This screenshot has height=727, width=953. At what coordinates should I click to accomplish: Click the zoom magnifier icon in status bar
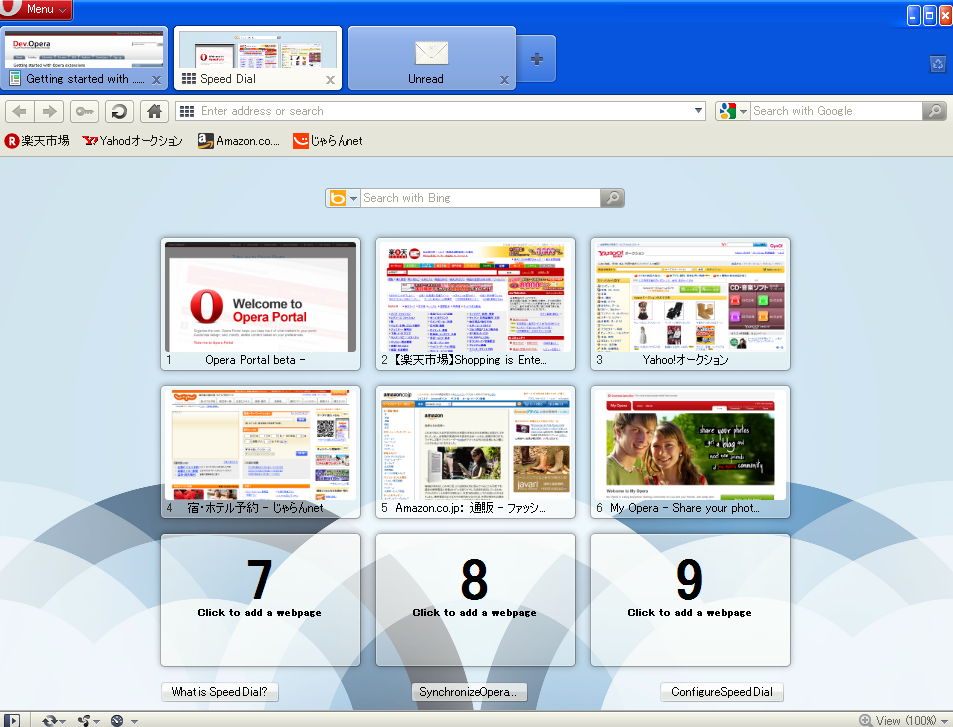(865, 720)
